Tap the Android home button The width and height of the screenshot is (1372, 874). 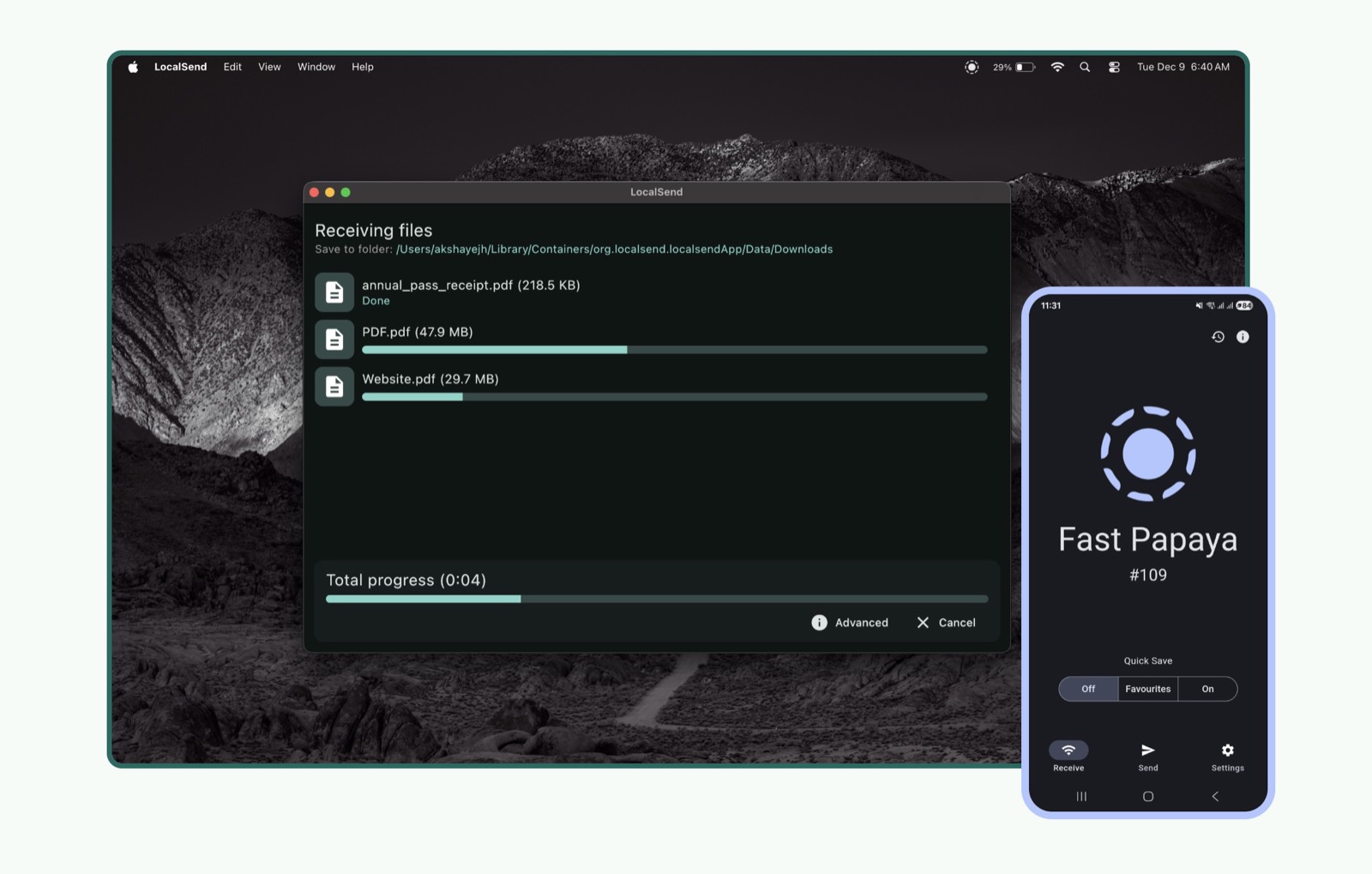pos(1148,797)
